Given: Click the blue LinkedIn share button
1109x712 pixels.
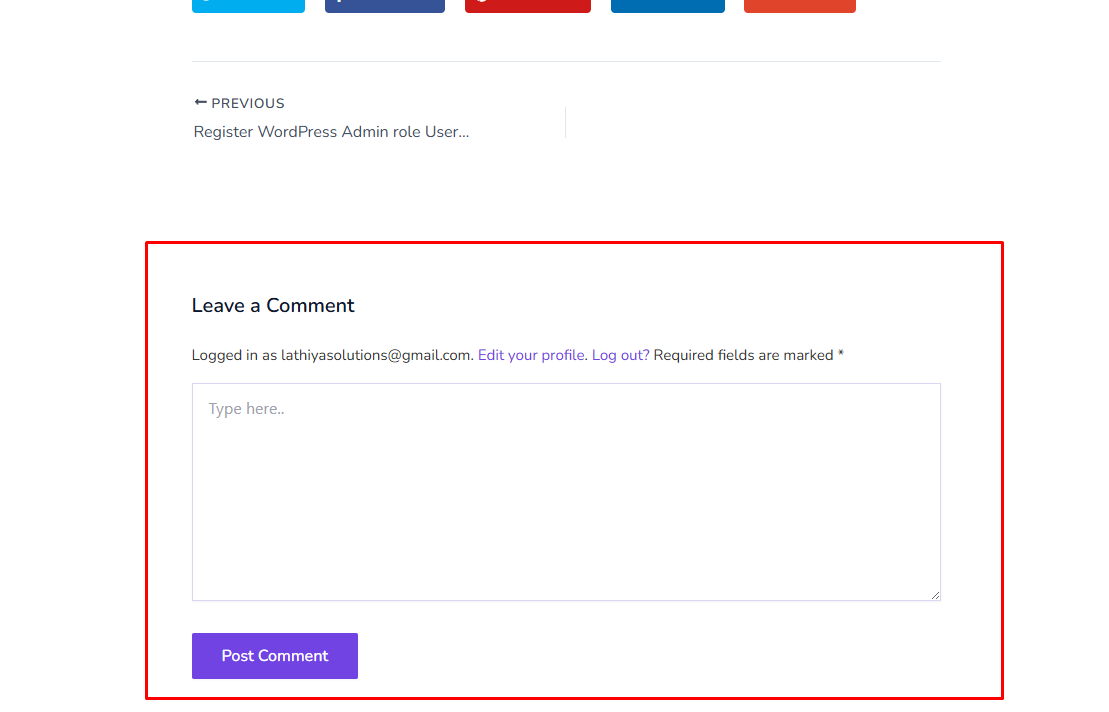Looking at the screenshot, I should pyautogui.click(x=668, y=5).
